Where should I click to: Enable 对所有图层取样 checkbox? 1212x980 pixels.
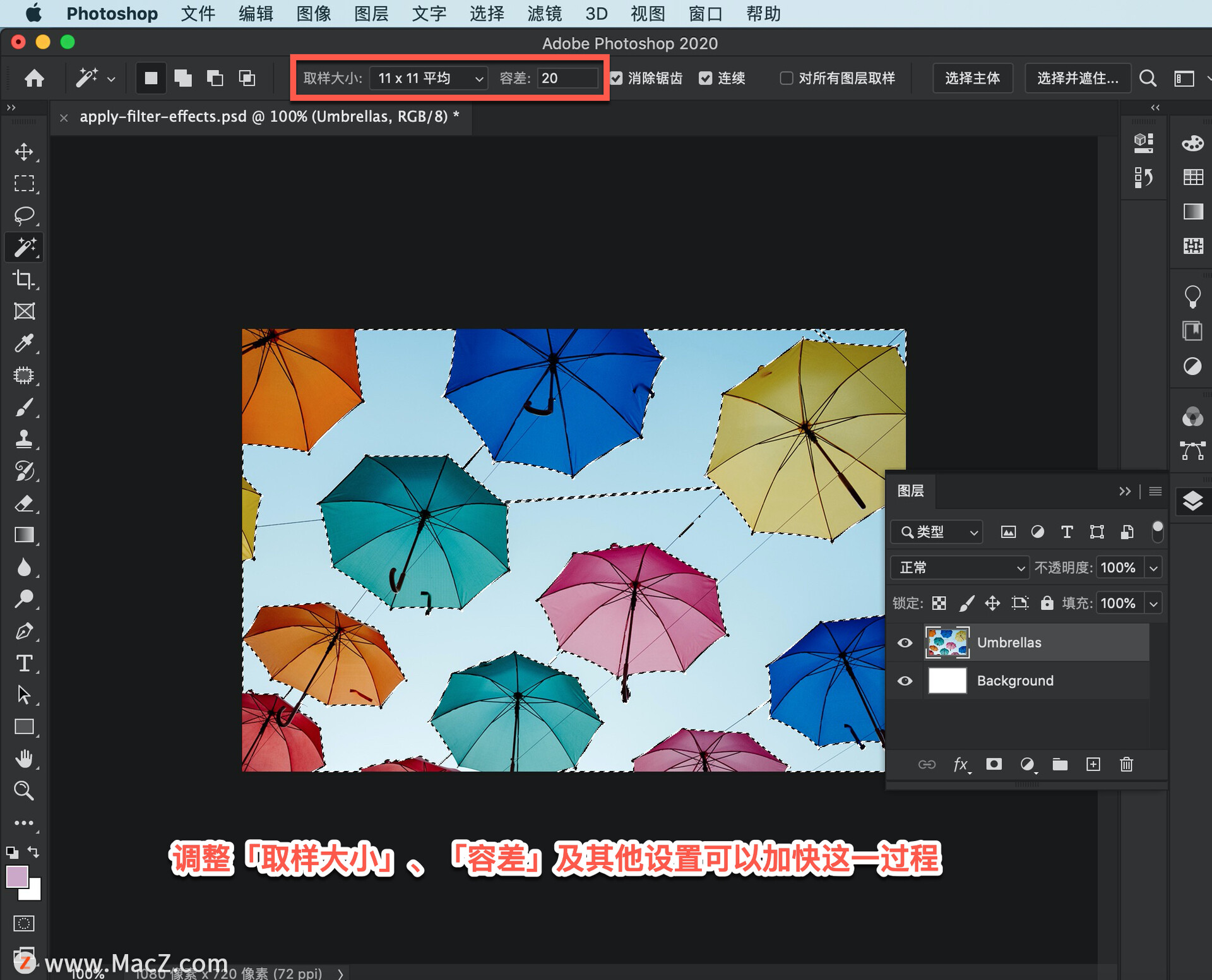tap(786, 78)
